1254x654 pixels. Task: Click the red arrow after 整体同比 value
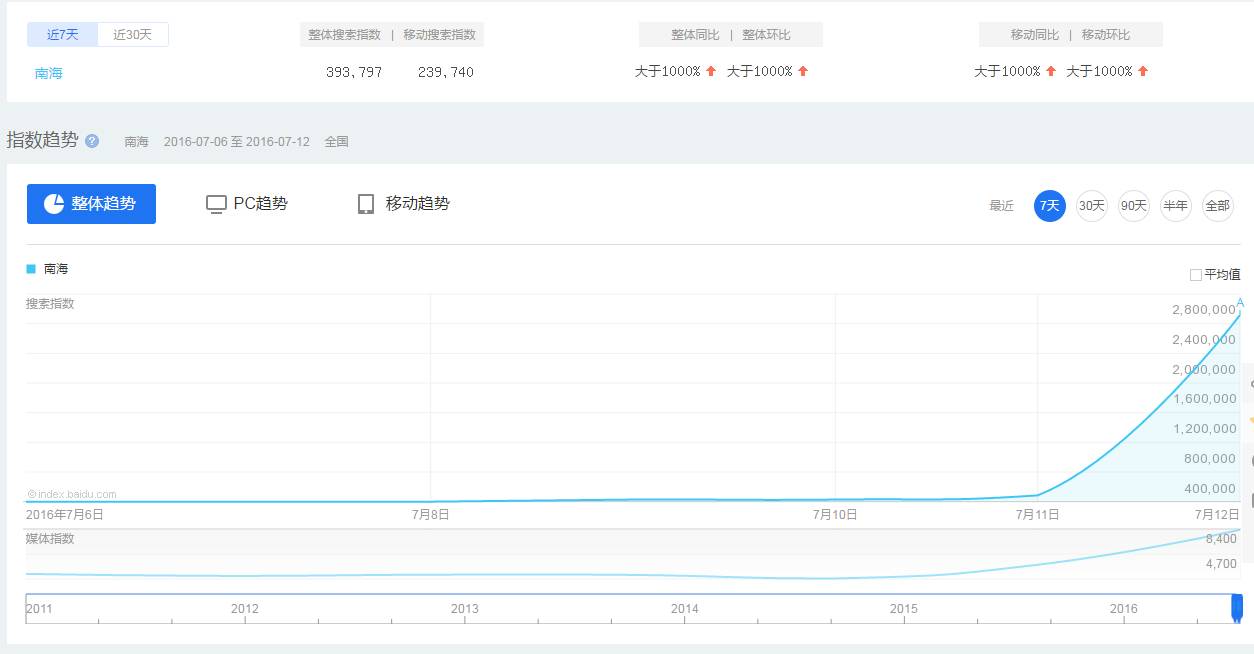[x=711, y=71]
